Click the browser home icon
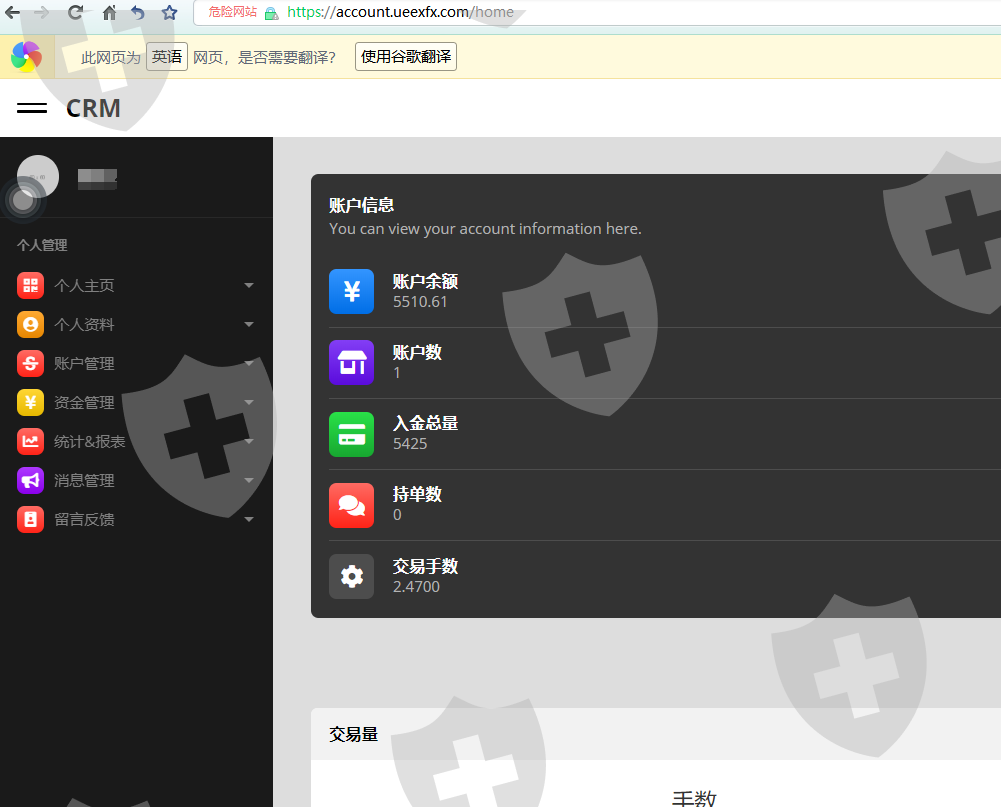Screen dimensions: 1001x807 [x=109, y=13]
